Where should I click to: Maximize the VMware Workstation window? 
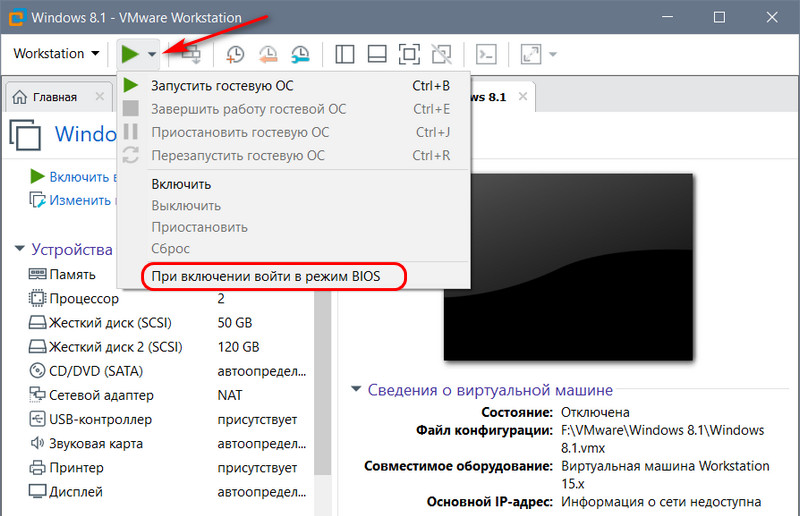click(719, 17)
